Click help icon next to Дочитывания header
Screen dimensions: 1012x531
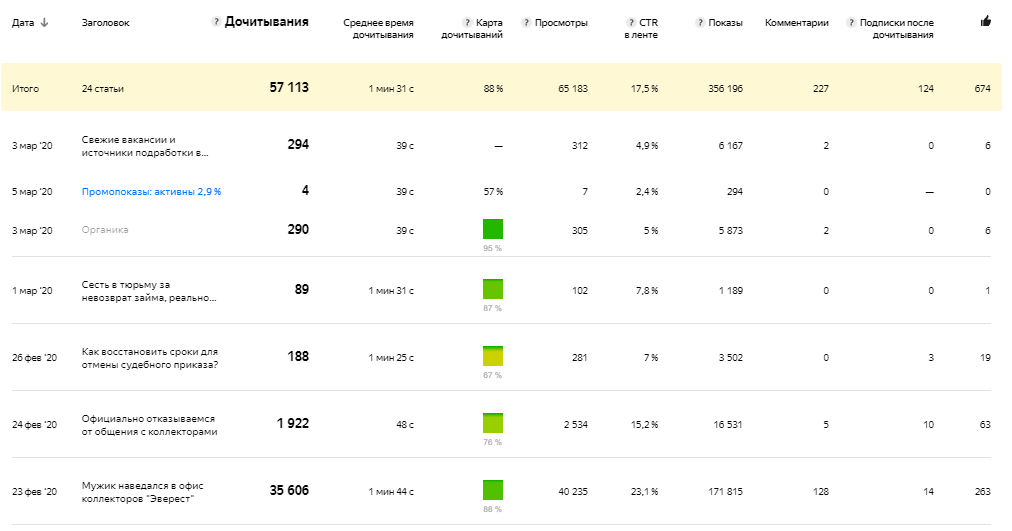[216, 22]
